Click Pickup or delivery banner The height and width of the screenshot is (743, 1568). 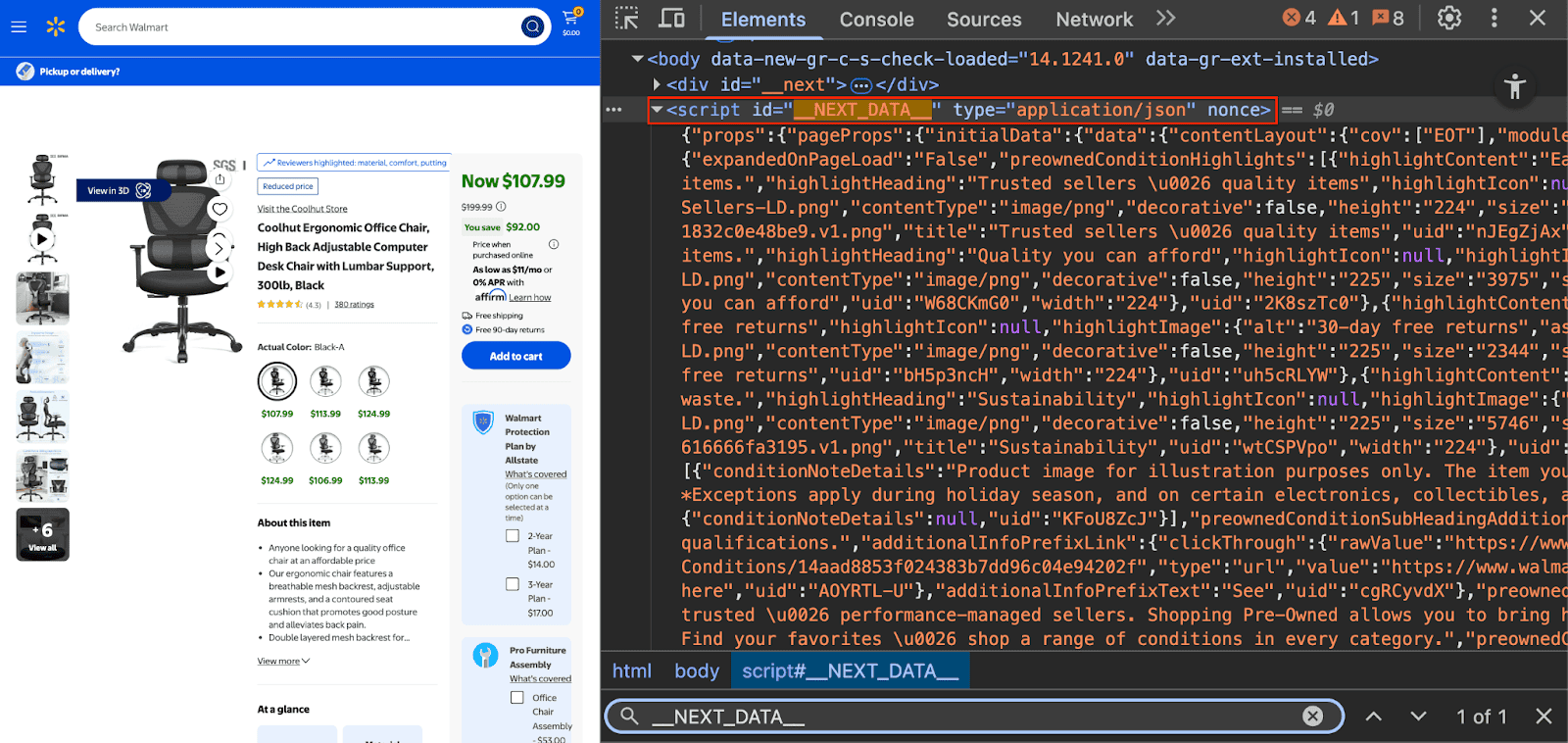click(69, 72)
